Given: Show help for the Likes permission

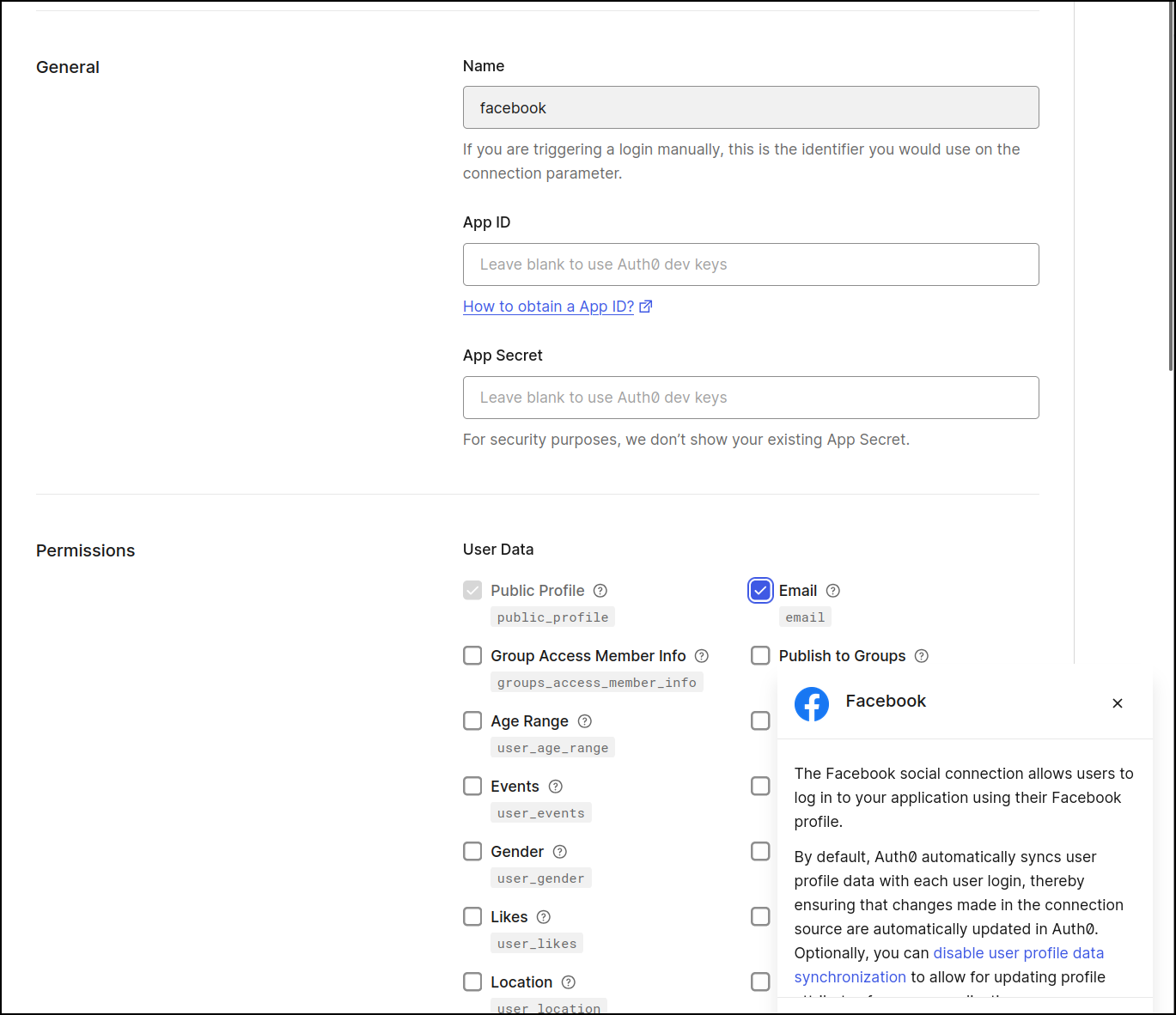Looking at the screenshot, I should pyautogui.click(x=544, y=917).
